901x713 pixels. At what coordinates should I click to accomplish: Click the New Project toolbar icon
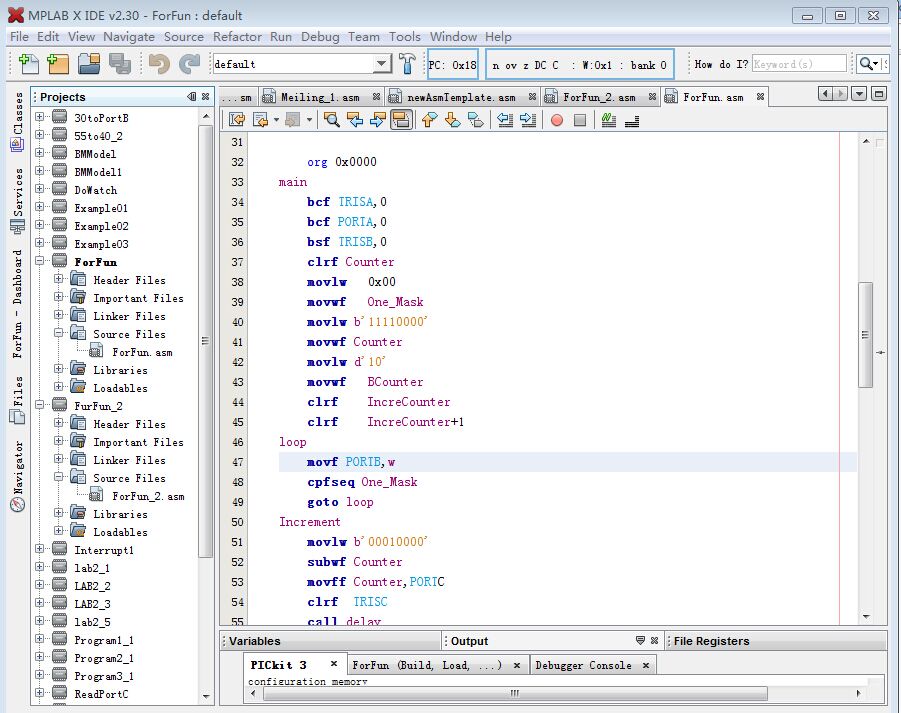58,63
